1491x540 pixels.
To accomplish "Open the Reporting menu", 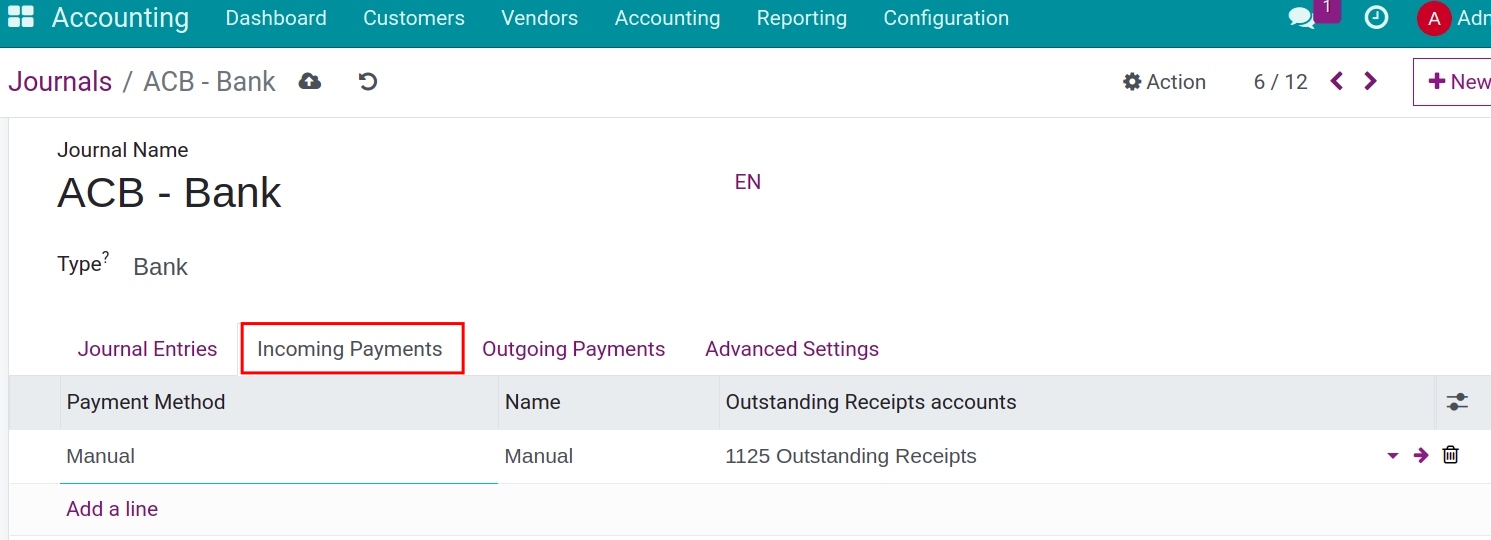I will (802, 18).
